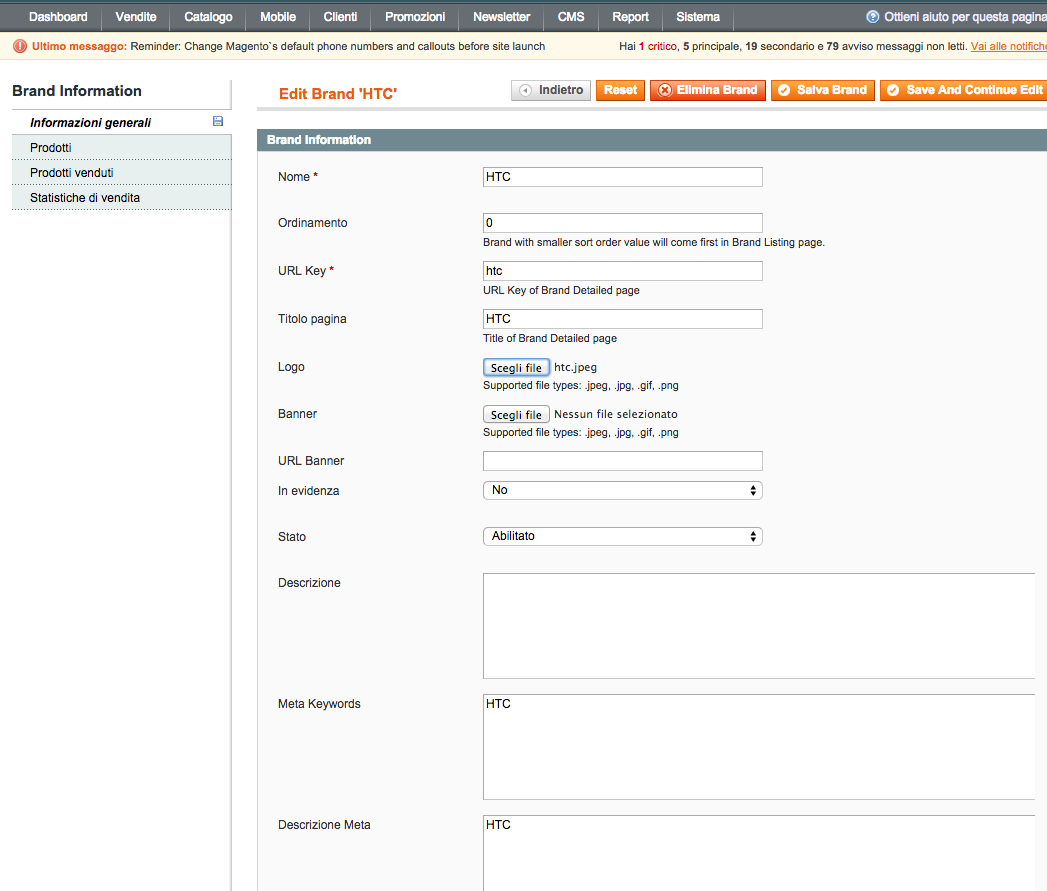Open the Sistema menu

tap(698, 17)
